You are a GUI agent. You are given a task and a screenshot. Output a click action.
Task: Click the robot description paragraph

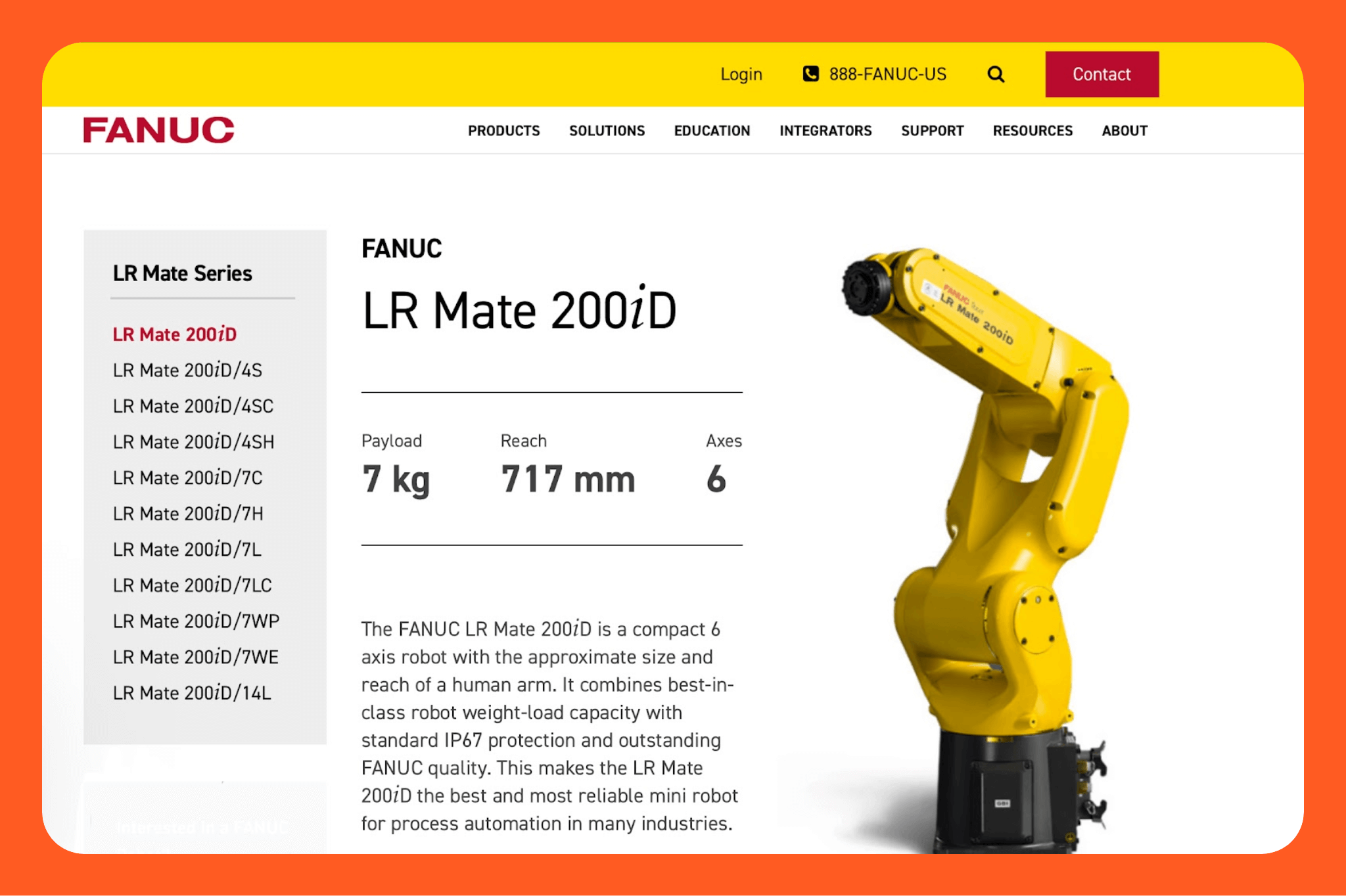pyautogui.click(x=549, y=726)
